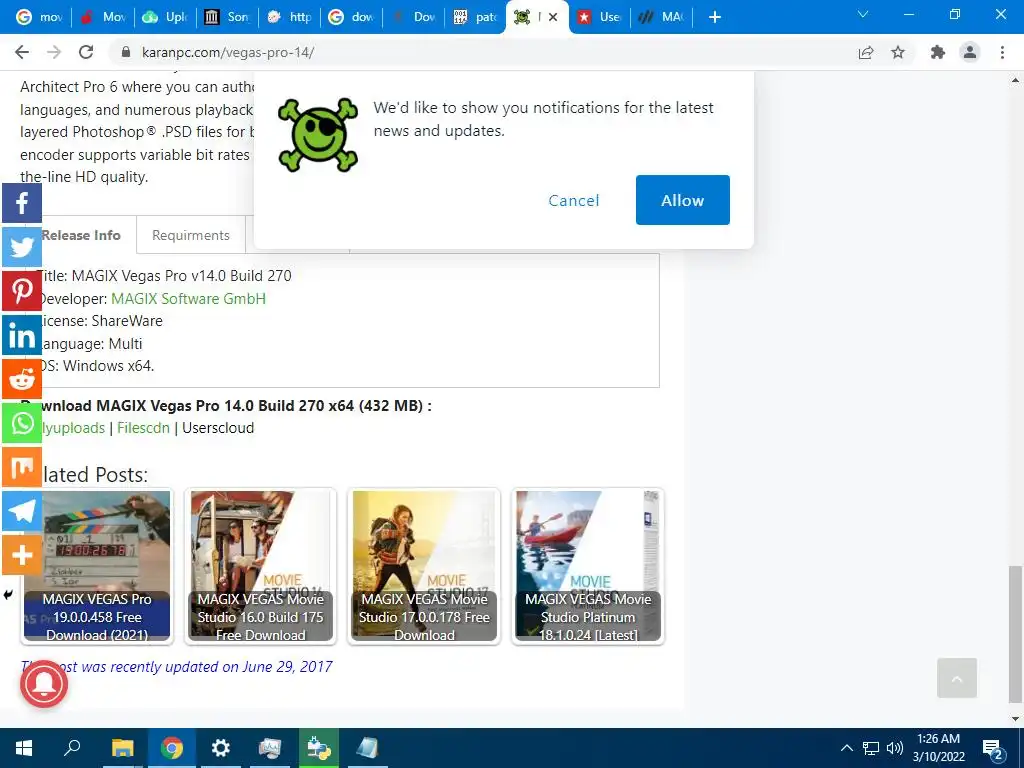Switch to Requirments tab

[191, 235]
